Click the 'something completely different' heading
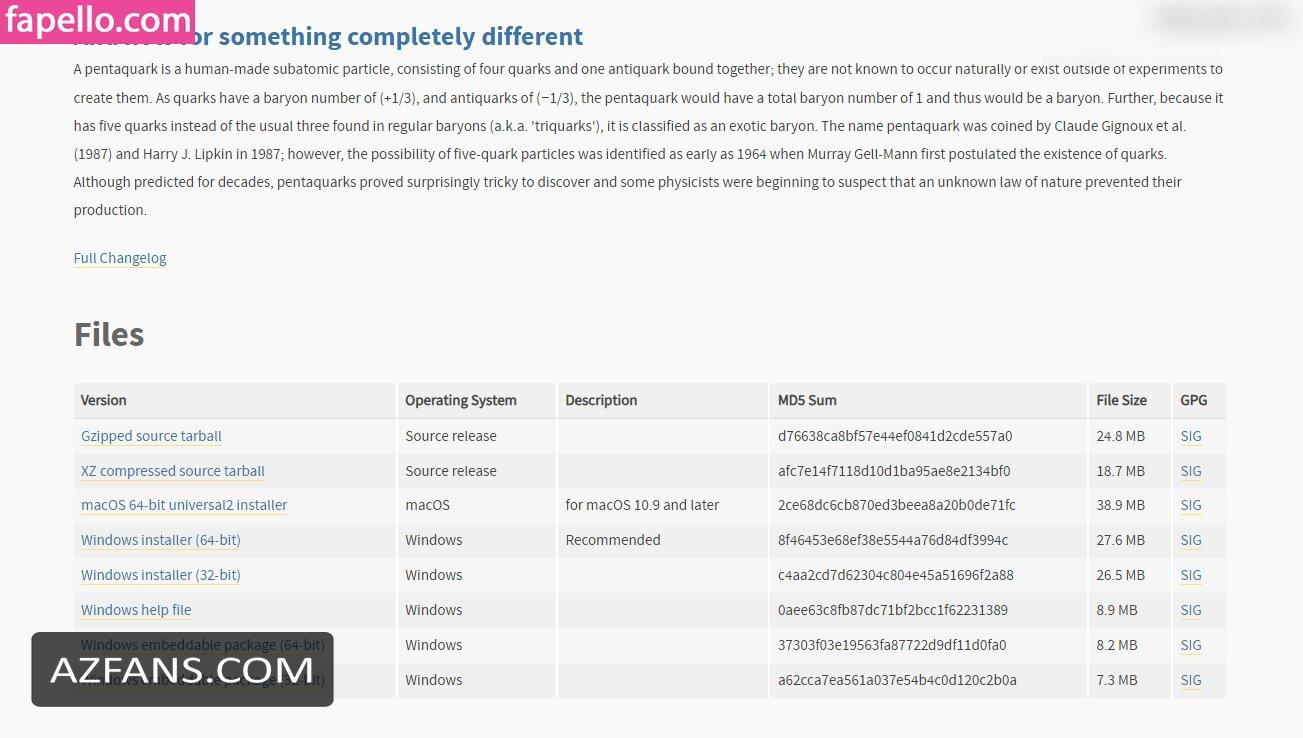This screenshot has height=738, width=1303. [x=400, y=37]
